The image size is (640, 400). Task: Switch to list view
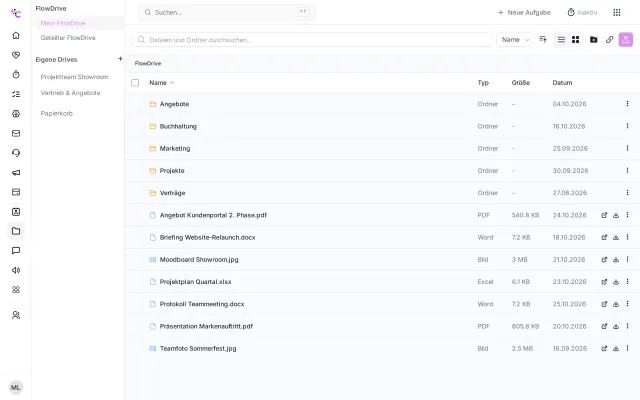pos(561,40)
